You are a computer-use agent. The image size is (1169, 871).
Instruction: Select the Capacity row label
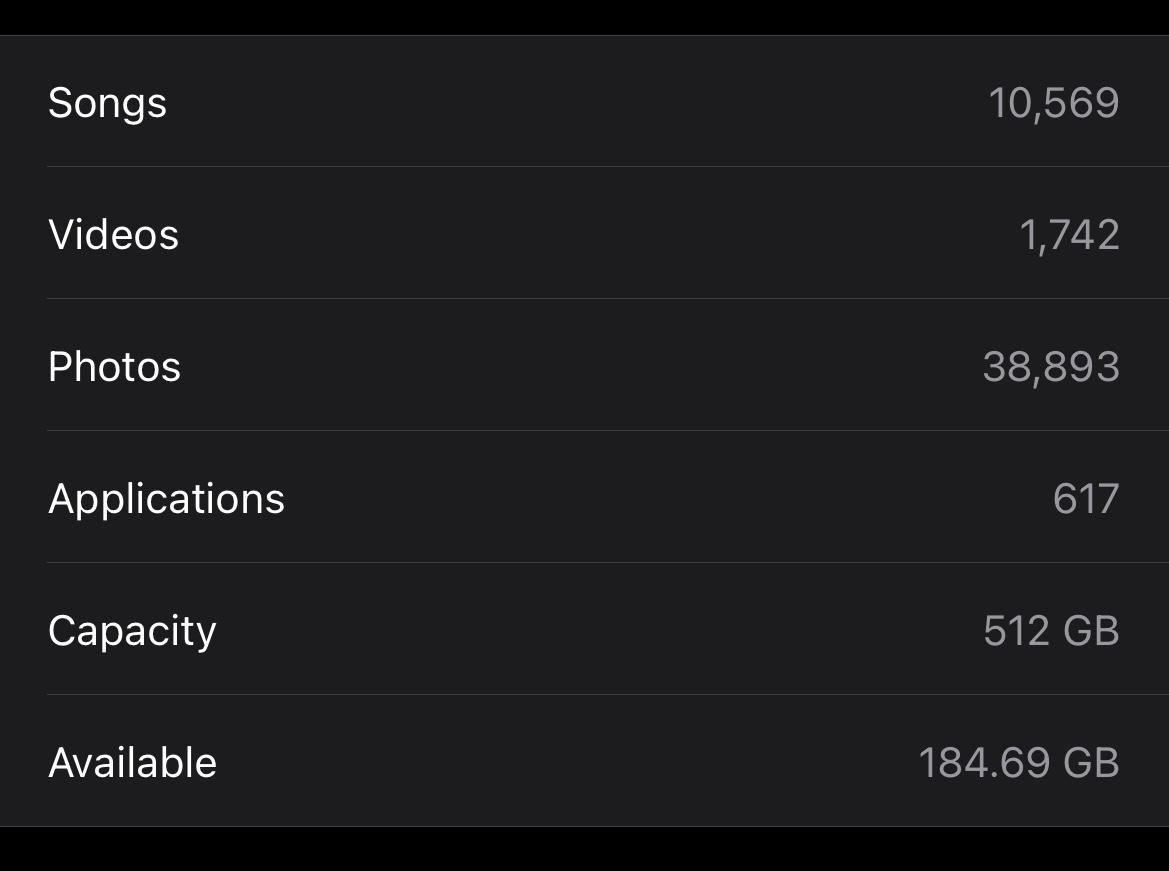(132, 632)
